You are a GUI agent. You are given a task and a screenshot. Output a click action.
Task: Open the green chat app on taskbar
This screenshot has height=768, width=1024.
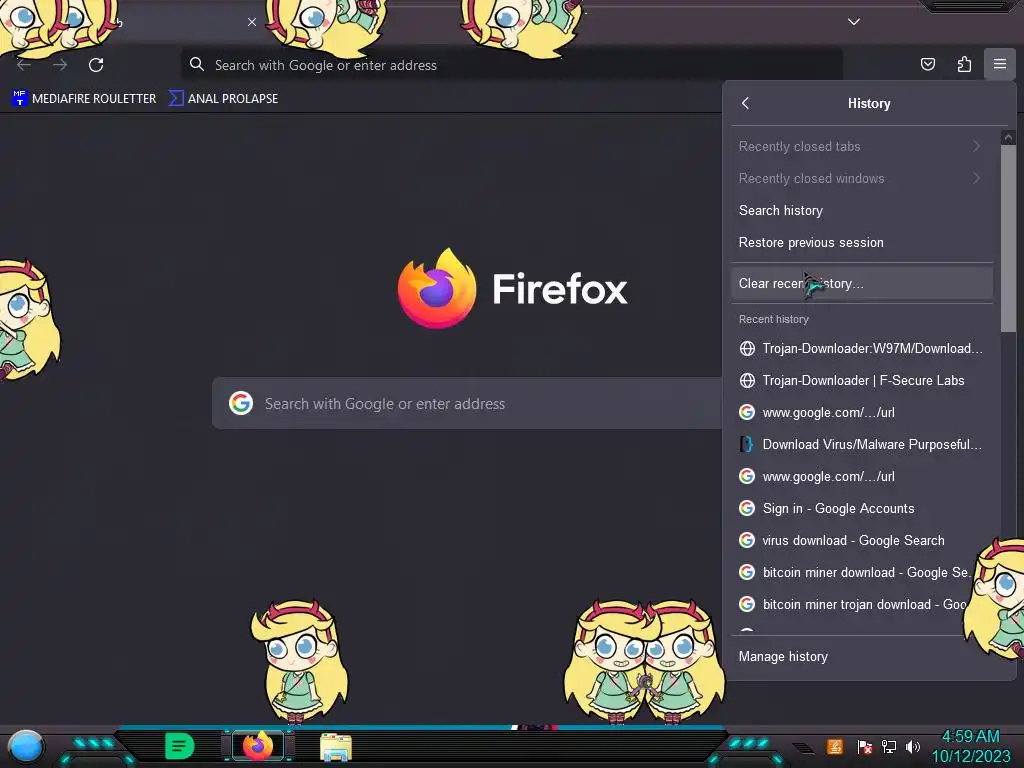click(x=179, y=746)
